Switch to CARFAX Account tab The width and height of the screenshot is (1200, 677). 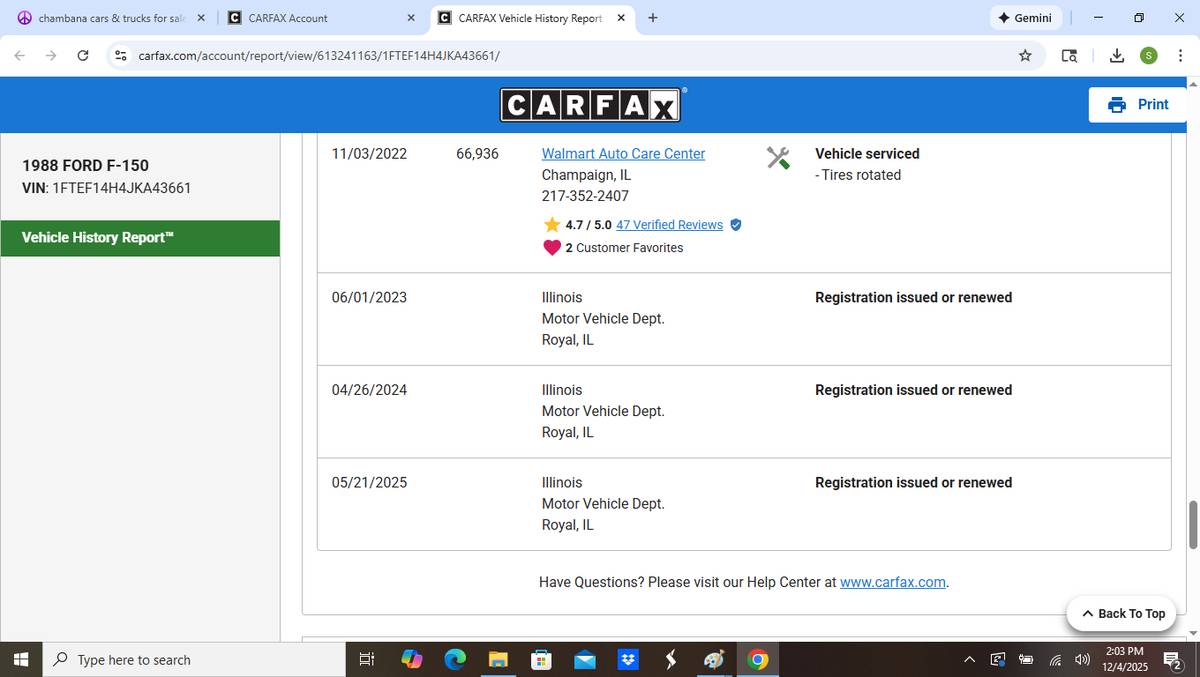310,18
